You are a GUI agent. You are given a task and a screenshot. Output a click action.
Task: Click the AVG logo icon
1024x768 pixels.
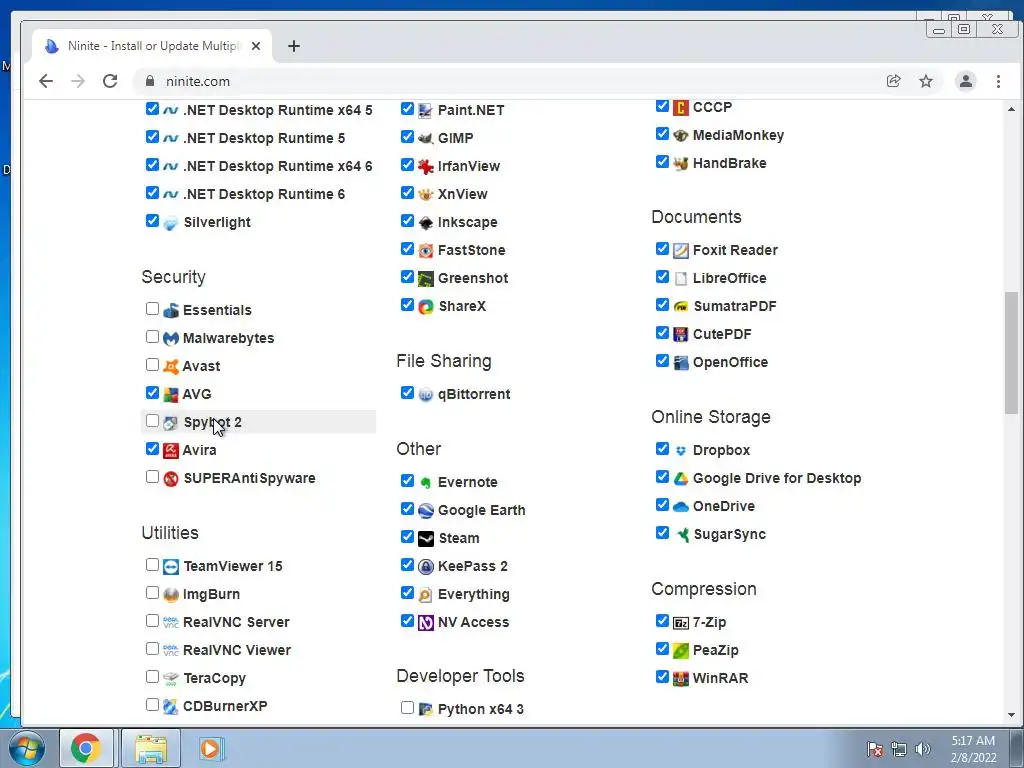click(x=170, y=394)
